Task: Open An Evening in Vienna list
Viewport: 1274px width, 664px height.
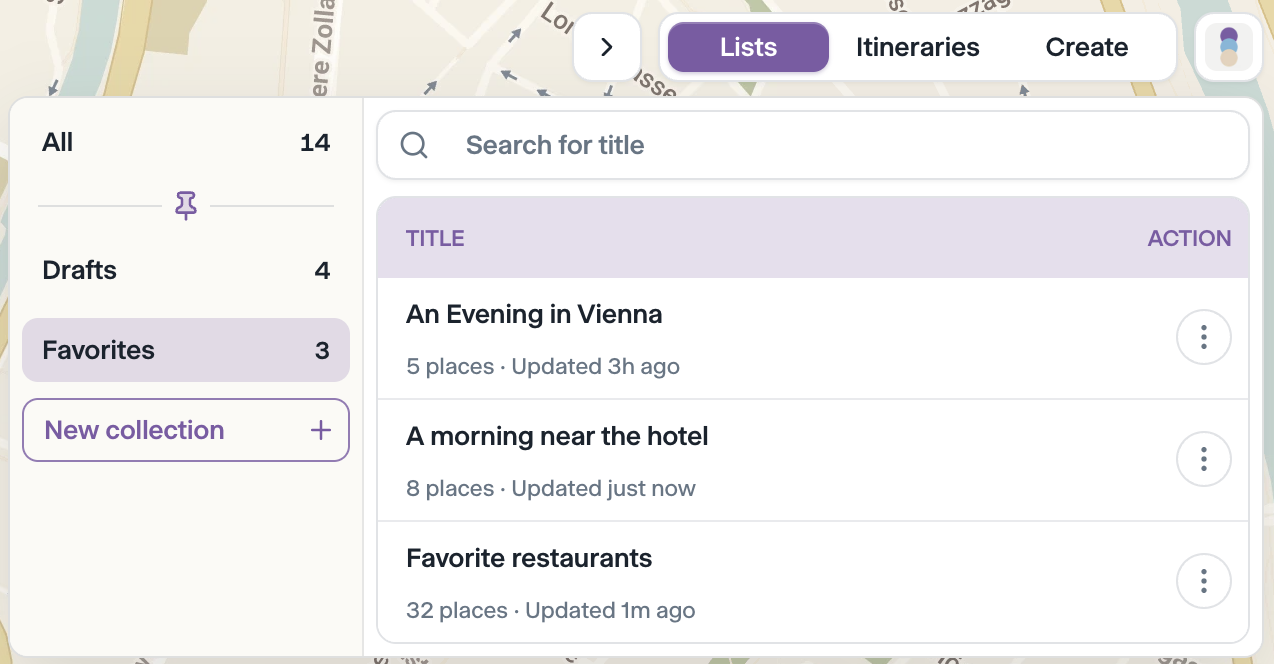Action: 534,314
